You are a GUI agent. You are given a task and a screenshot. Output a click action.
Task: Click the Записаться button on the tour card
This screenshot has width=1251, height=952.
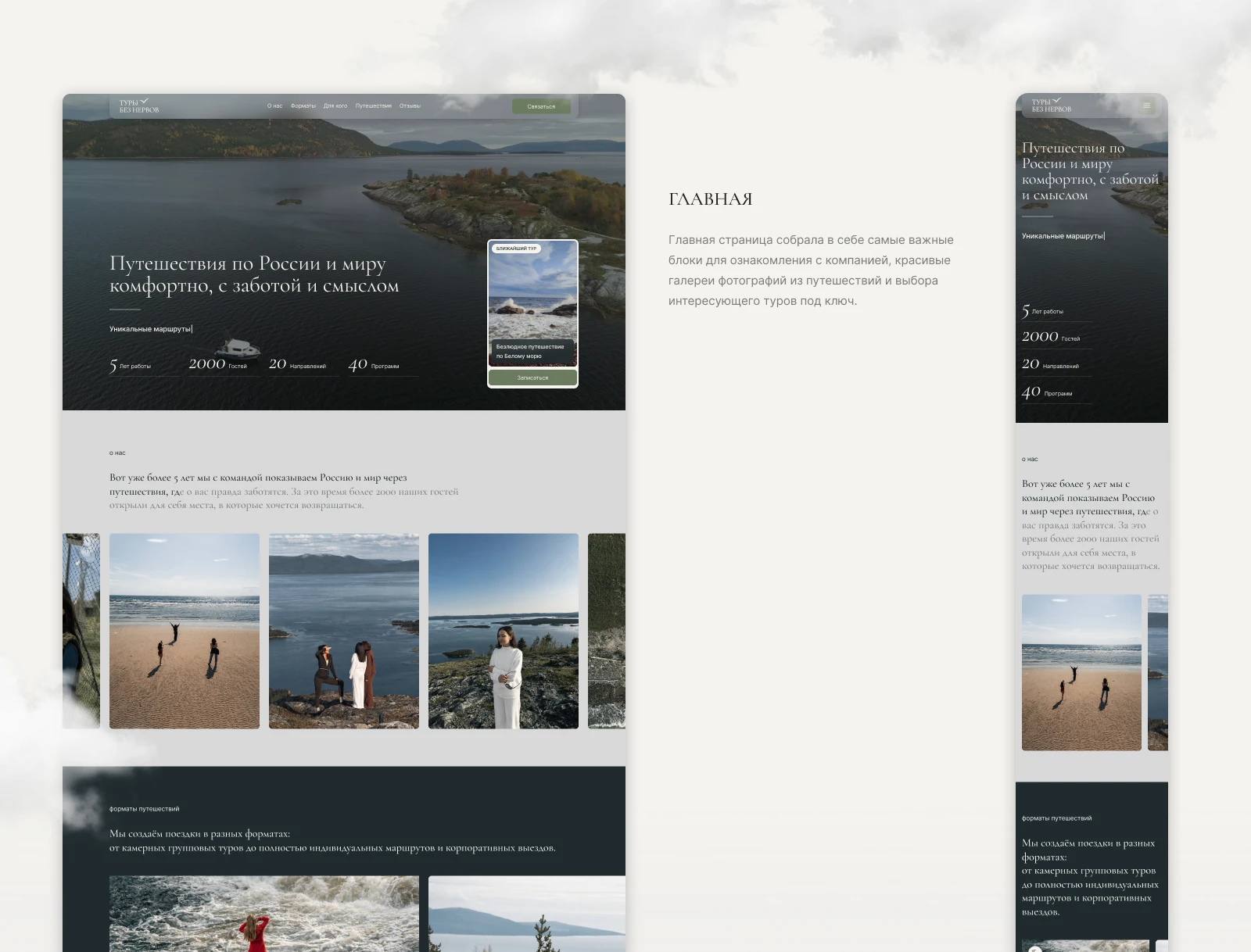coord(532,378)
